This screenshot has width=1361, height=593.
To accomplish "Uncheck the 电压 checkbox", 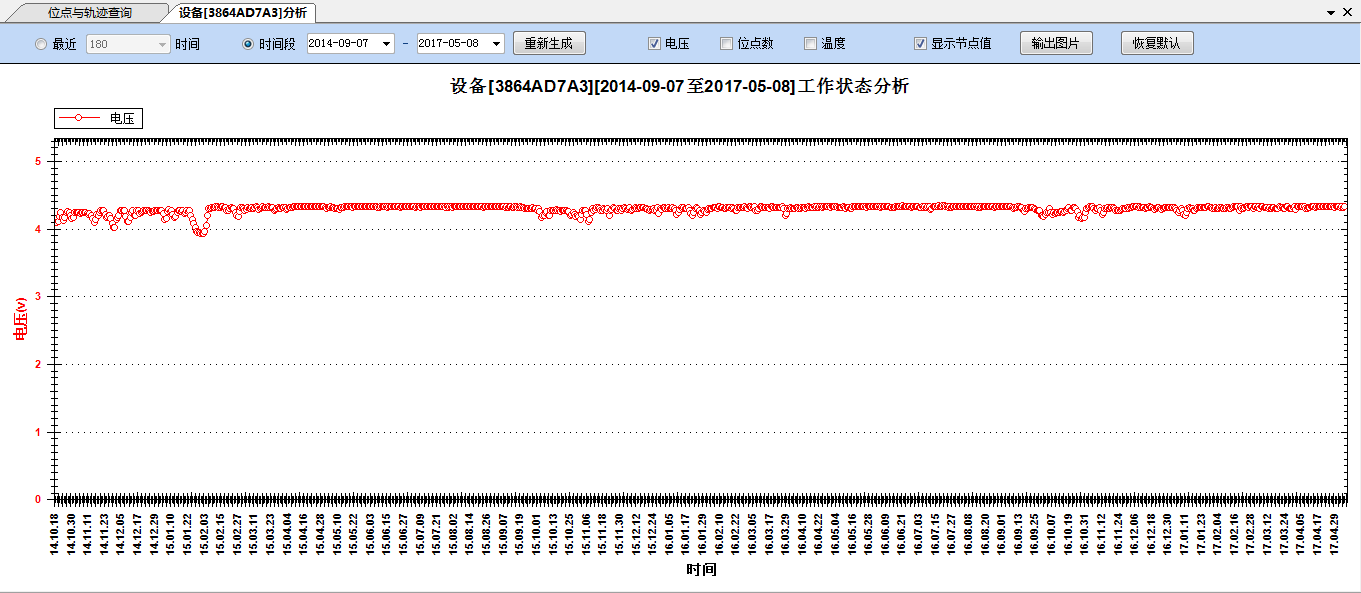I will [654, 44].
